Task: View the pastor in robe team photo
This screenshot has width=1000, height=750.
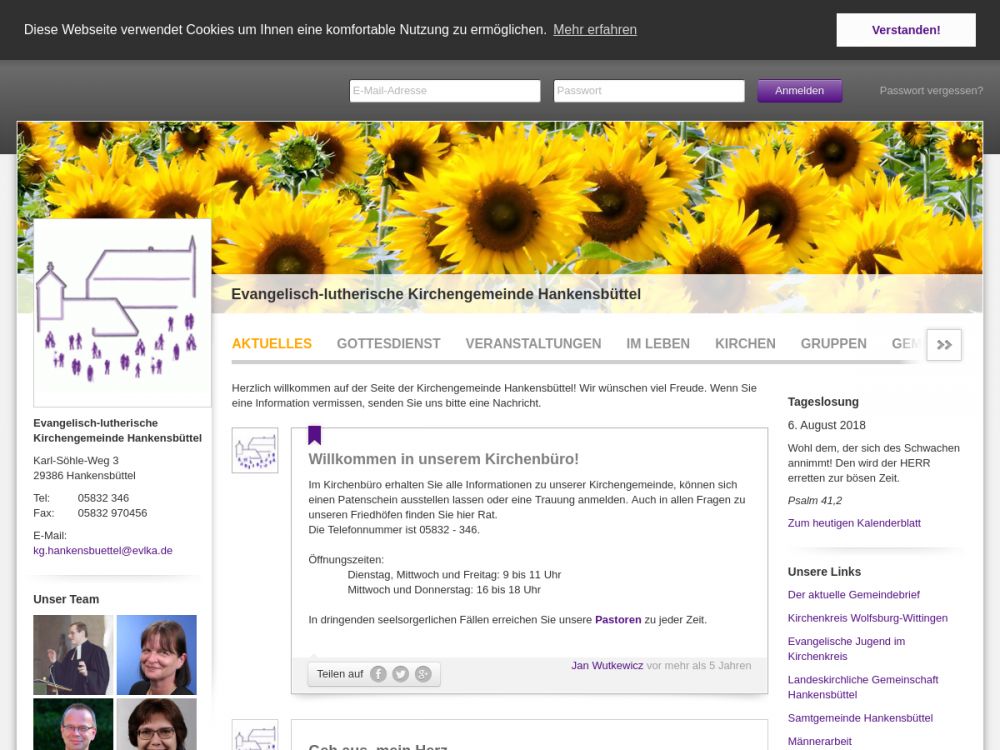Action: [x=73, y=655]
